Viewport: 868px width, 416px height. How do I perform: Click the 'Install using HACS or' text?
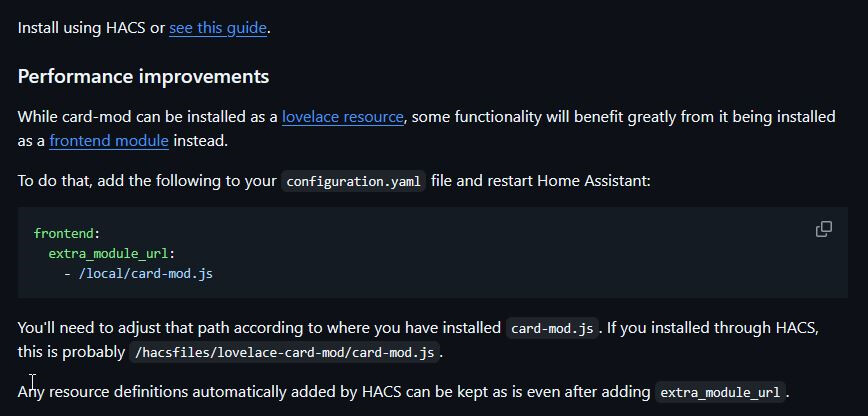91,28
